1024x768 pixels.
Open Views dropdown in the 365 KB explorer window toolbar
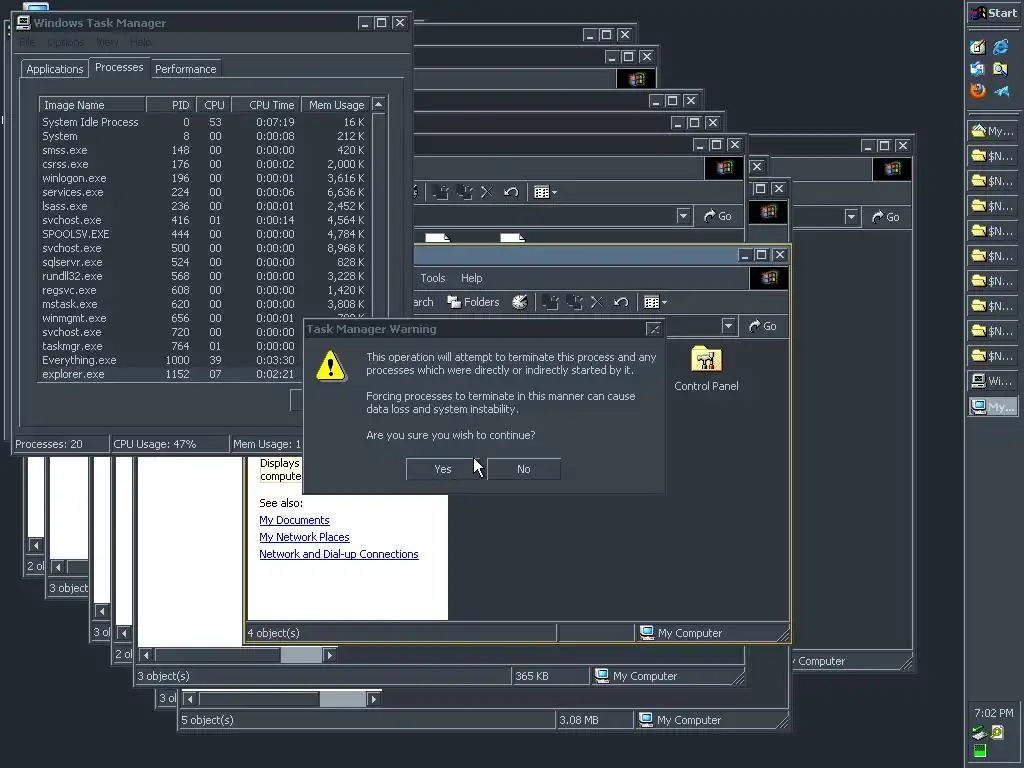545,192
